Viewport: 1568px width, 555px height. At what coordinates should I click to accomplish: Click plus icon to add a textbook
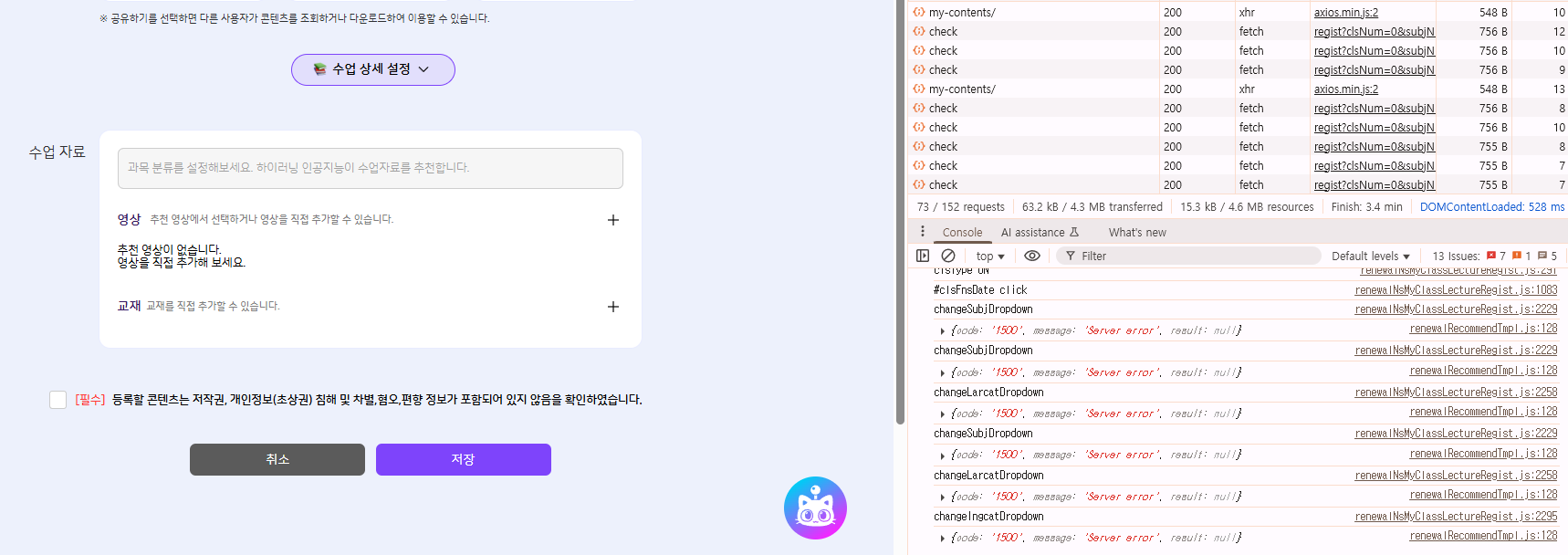click(613, 307)
